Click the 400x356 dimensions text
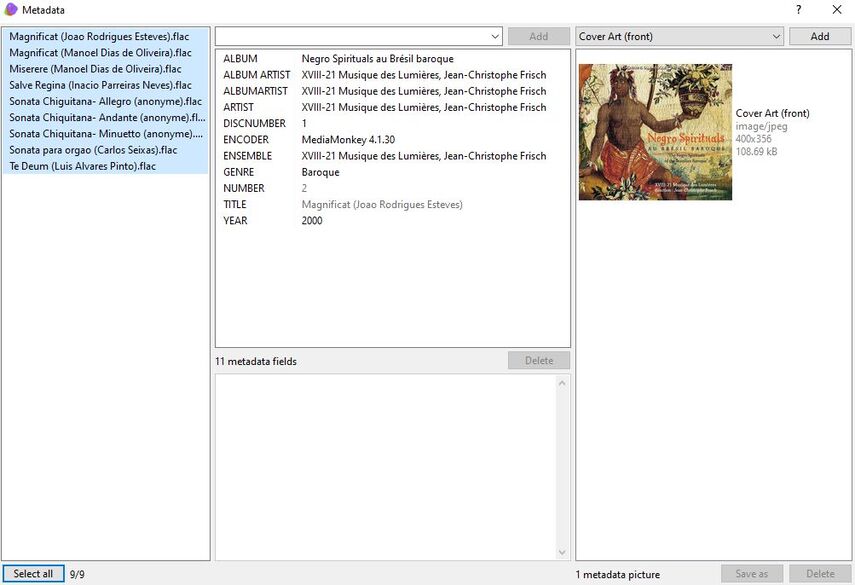 753,139
